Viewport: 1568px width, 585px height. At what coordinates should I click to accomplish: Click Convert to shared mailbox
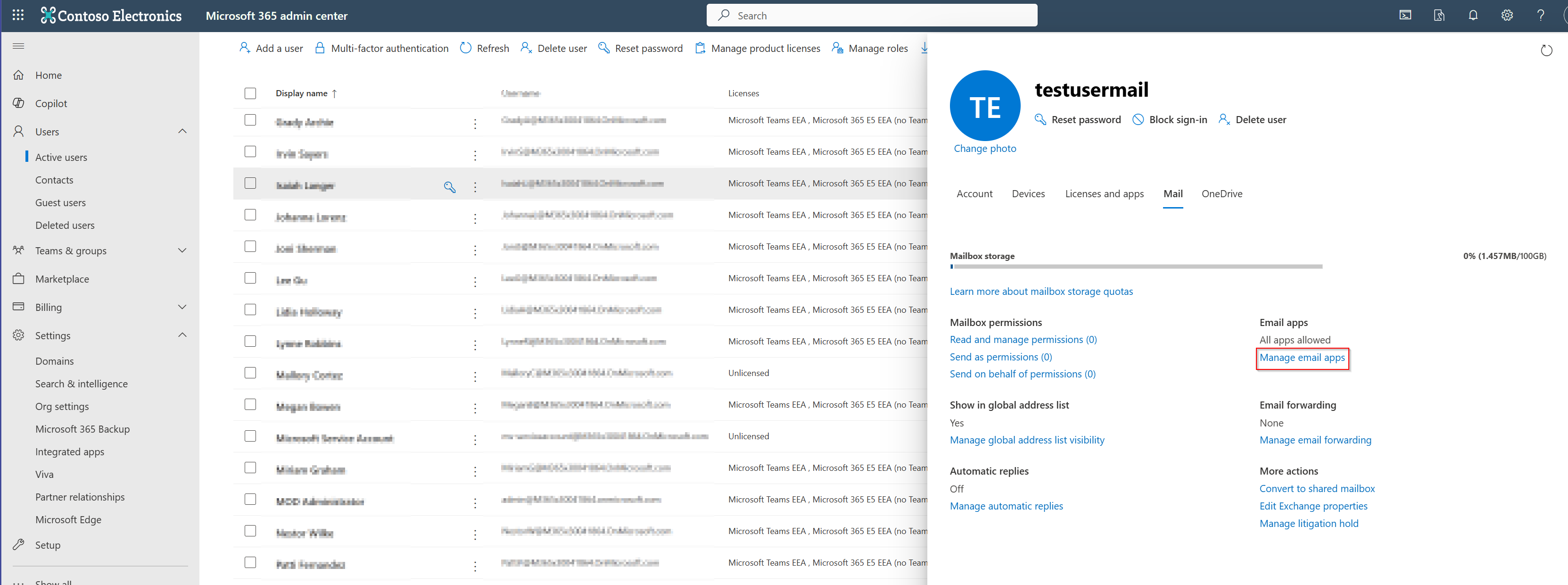point(1317,488)
